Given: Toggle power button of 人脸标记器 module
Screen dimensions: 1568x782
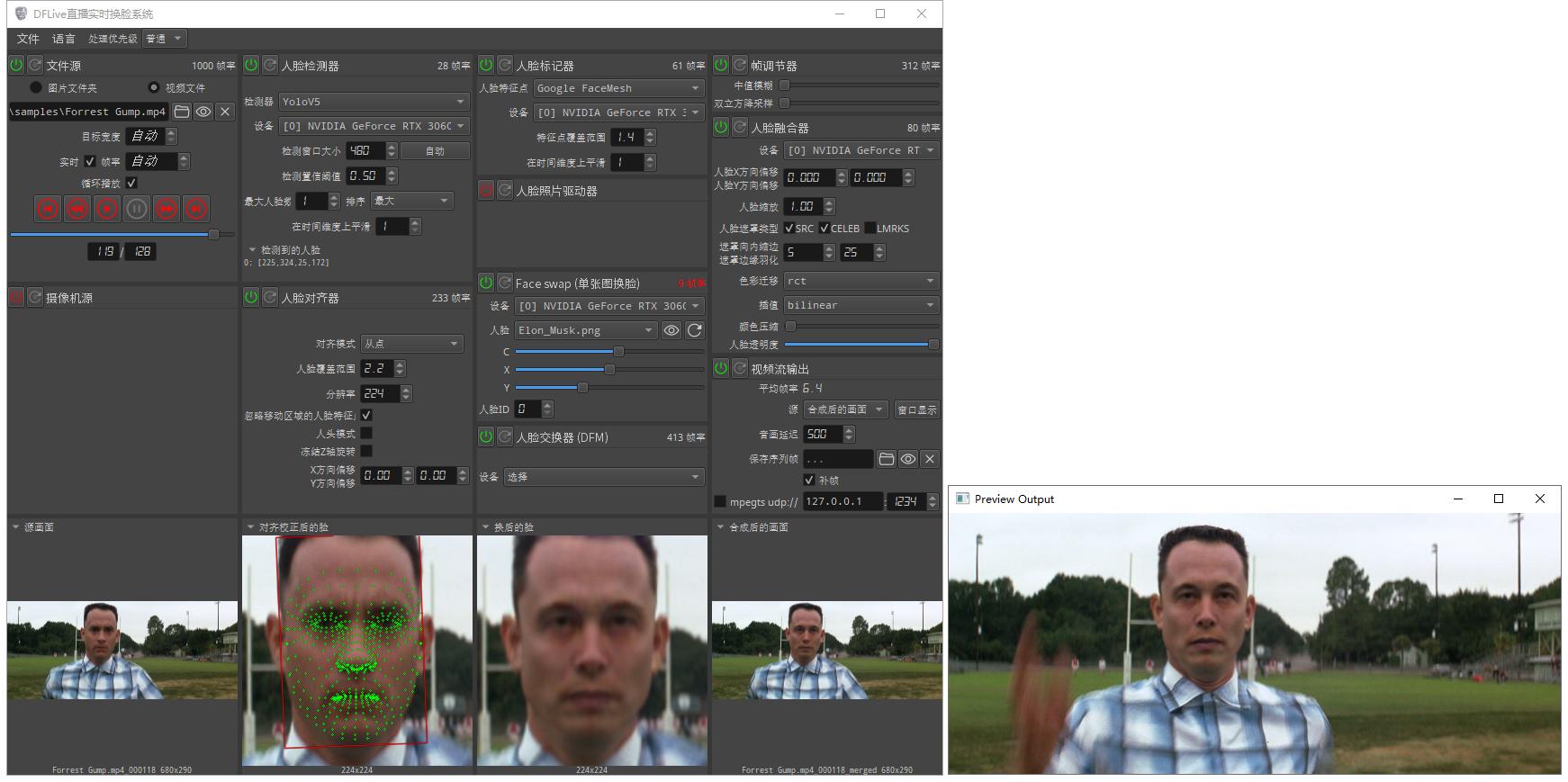Looking at the screenshot, I should pyautogui.click(x=486, y=65).
